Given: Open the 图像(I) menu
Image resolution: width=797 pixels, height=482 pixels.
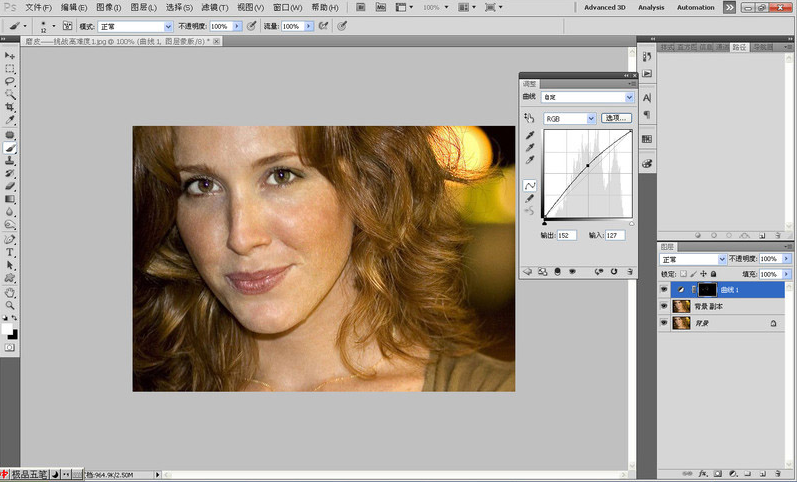Looking at the screenshot, I should (108, 7).
